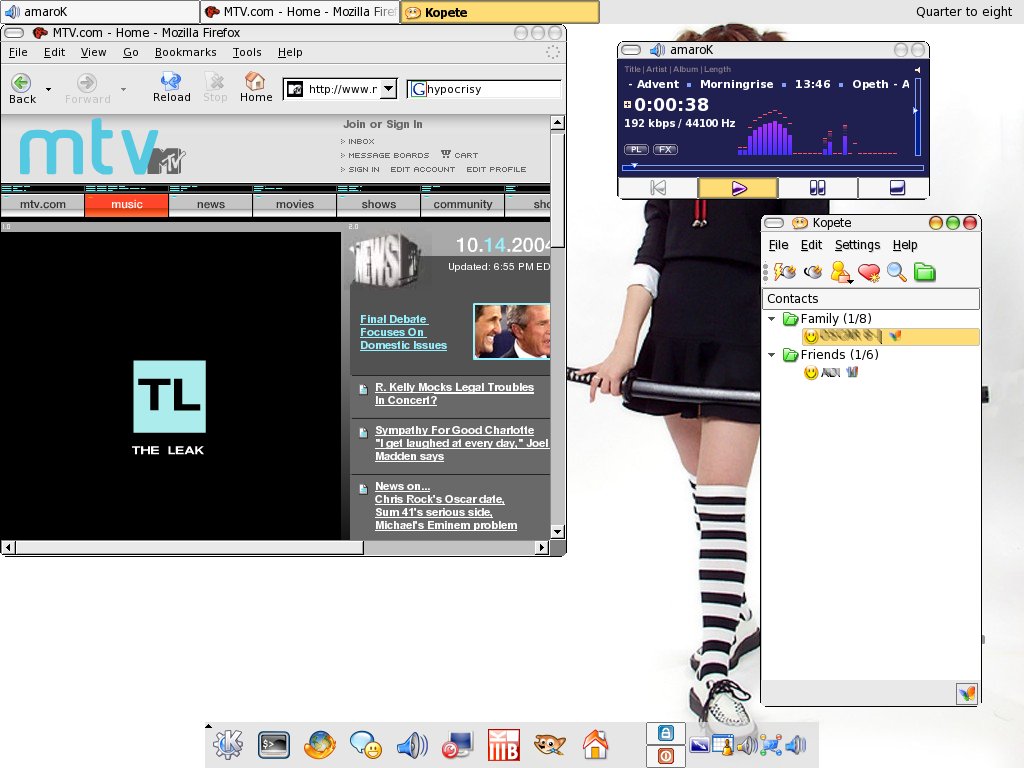Image resolution: width=1024 pixels, height=768 pixels.
Task: Open the R. Kelly Mocks Legal Troubles link
Action: pos(454,394)
